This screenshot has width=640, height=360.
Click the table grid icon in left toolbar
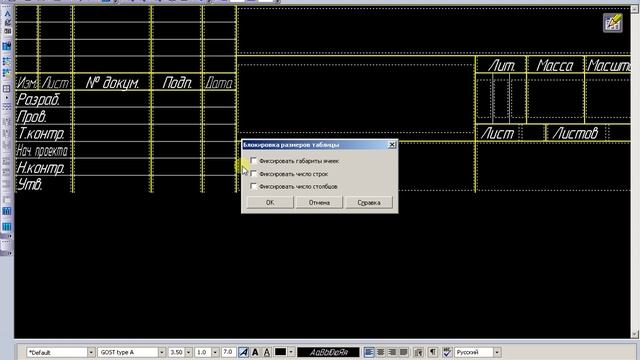7,89
